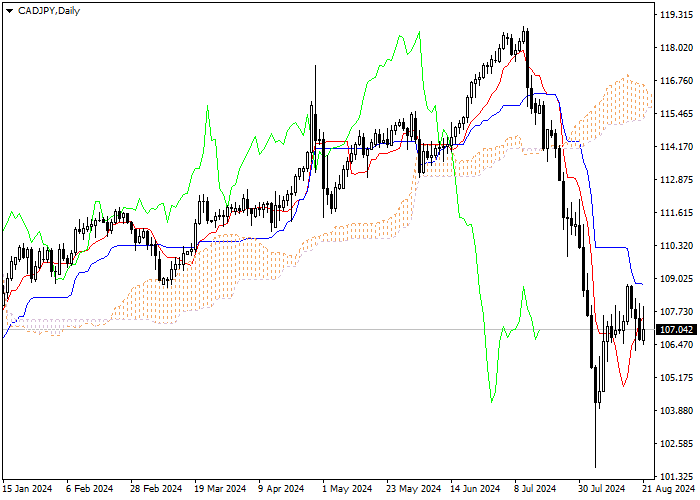Select the 9 Apr 2024 date label
The image size is (700, 500).
point(281,489)
